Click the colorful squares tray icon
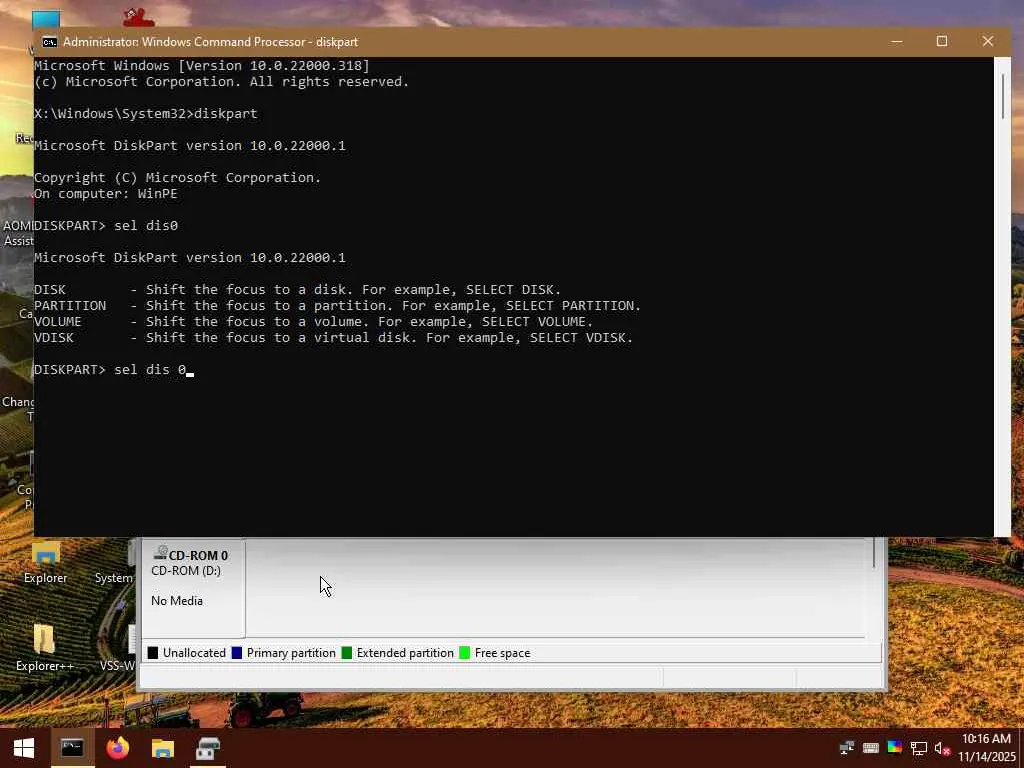The height and width of the screenshot is (768, 1024). (x=895, y=748)
